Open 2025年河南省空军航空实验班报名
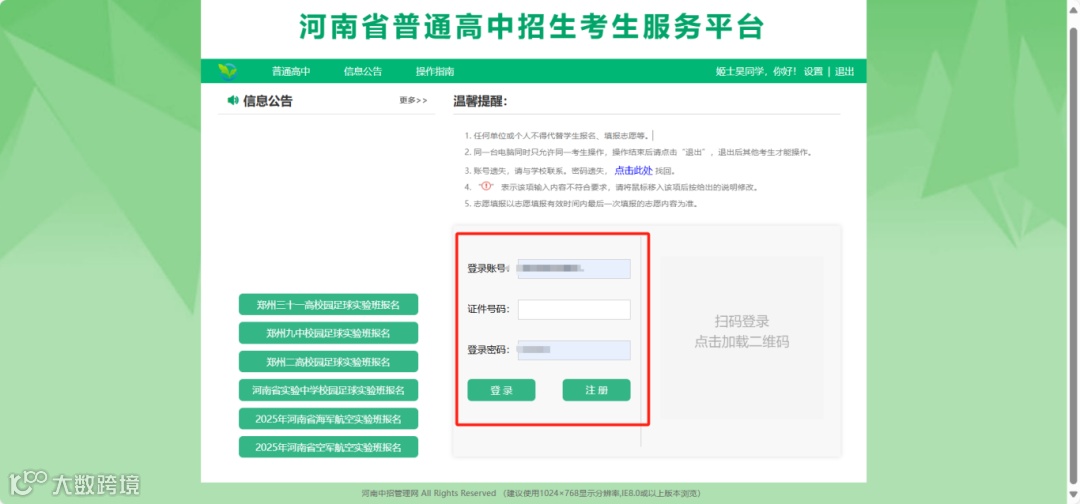Viewport: 1080px width, 504px height. (329, 447)
